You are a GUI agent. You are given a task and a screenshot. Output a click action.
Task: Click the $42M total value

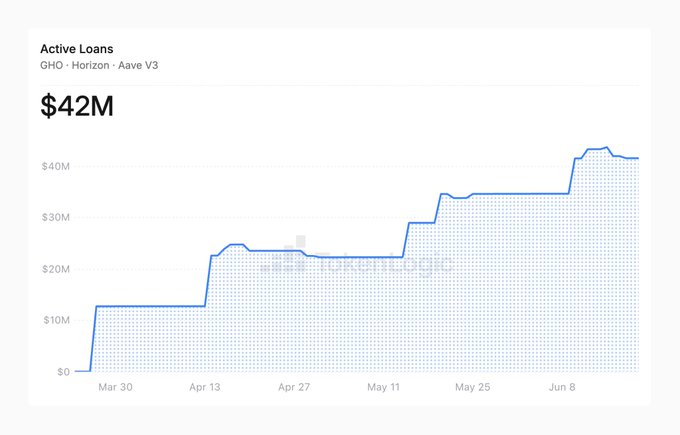(77, 106)
